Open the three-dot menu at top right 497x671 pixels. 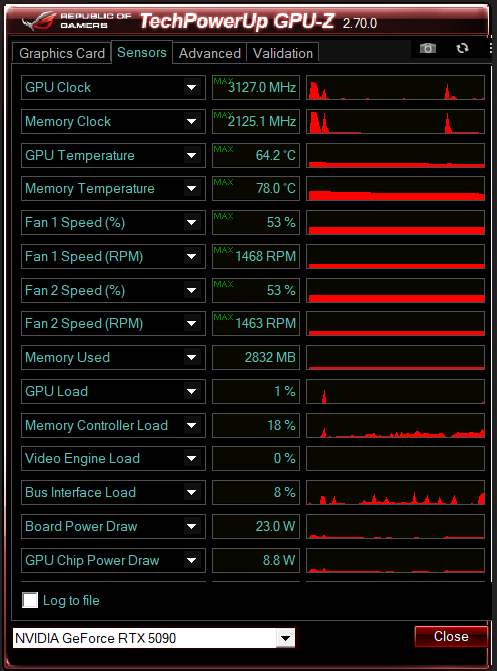pyautogui.click(x=491, y=48)
